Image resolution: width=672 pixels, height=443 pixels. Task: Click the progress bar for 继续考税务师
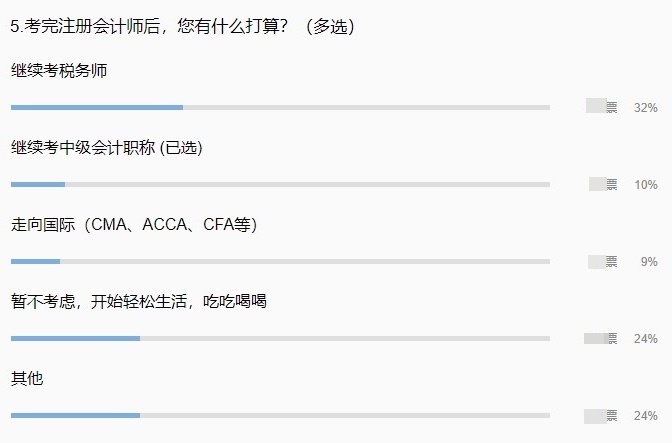pyautogui.click(x=280, y=107)
